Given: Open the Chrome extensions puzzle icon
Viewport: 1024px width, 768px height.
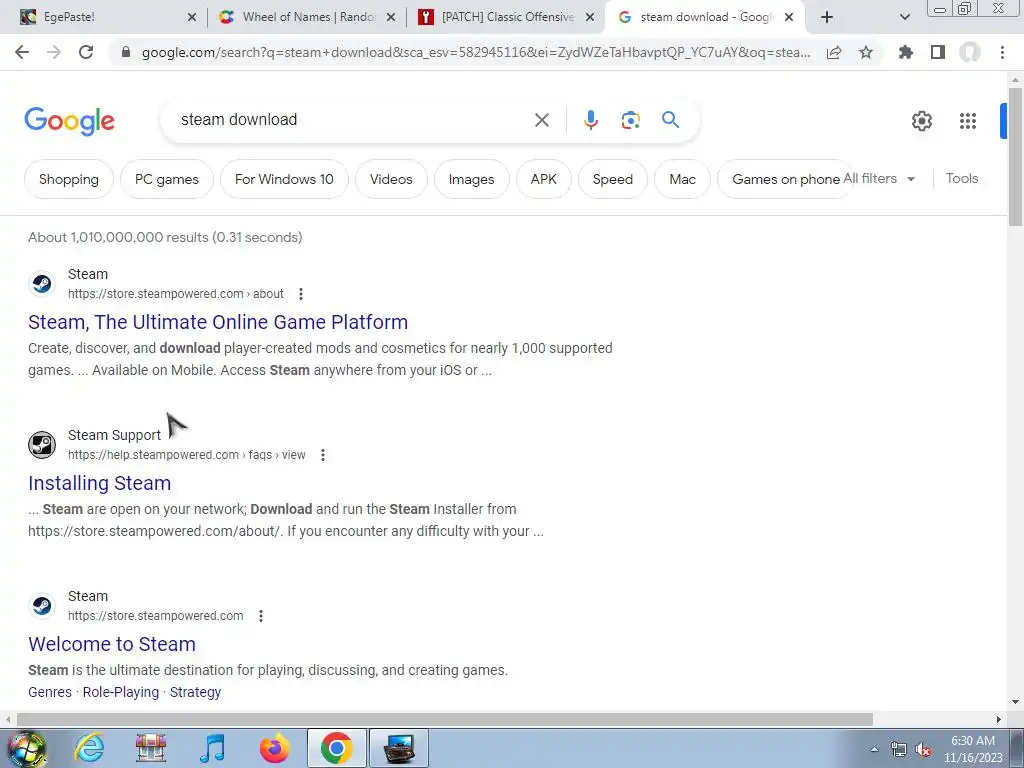Looking at the screenshot, I should 905,52.
